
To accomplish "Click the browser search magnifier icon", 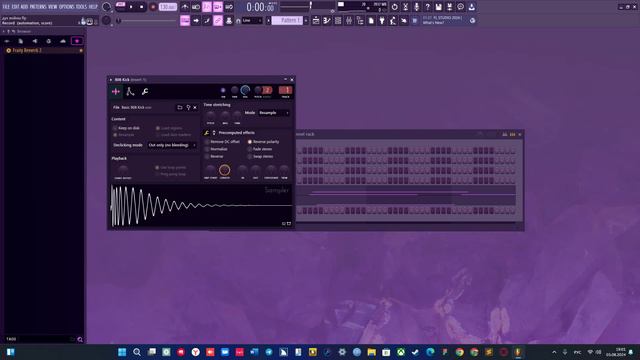I will click(80, 339).
